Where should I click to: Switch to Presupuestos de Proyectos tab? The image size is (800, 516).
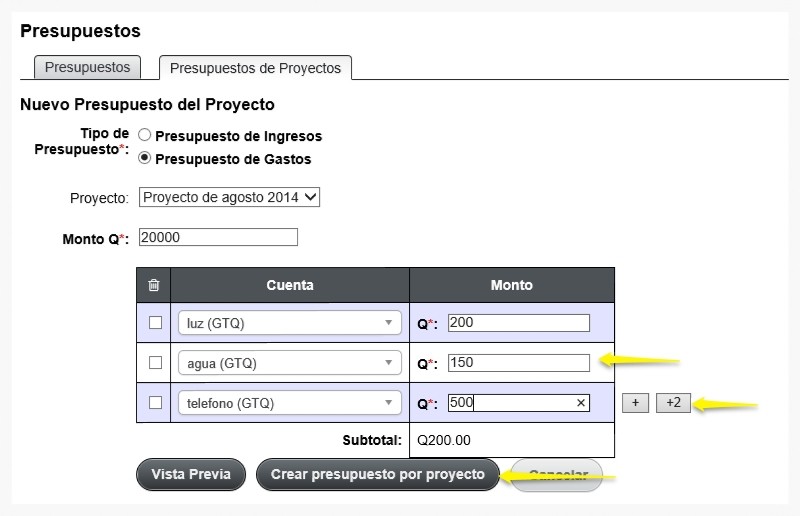point(255,68)
